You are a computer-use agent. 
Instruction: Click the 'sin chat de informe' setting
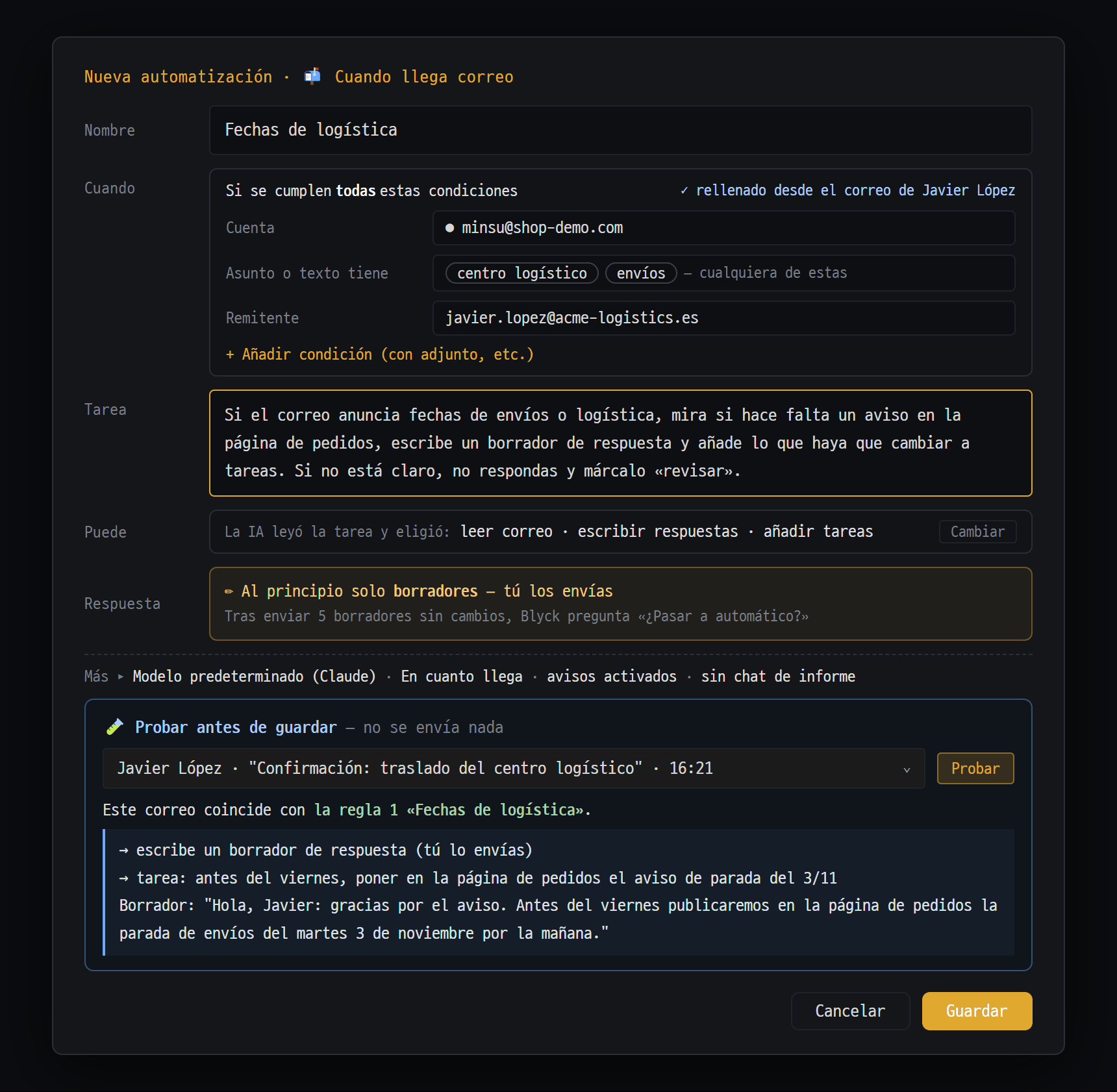tap(778, 676)
